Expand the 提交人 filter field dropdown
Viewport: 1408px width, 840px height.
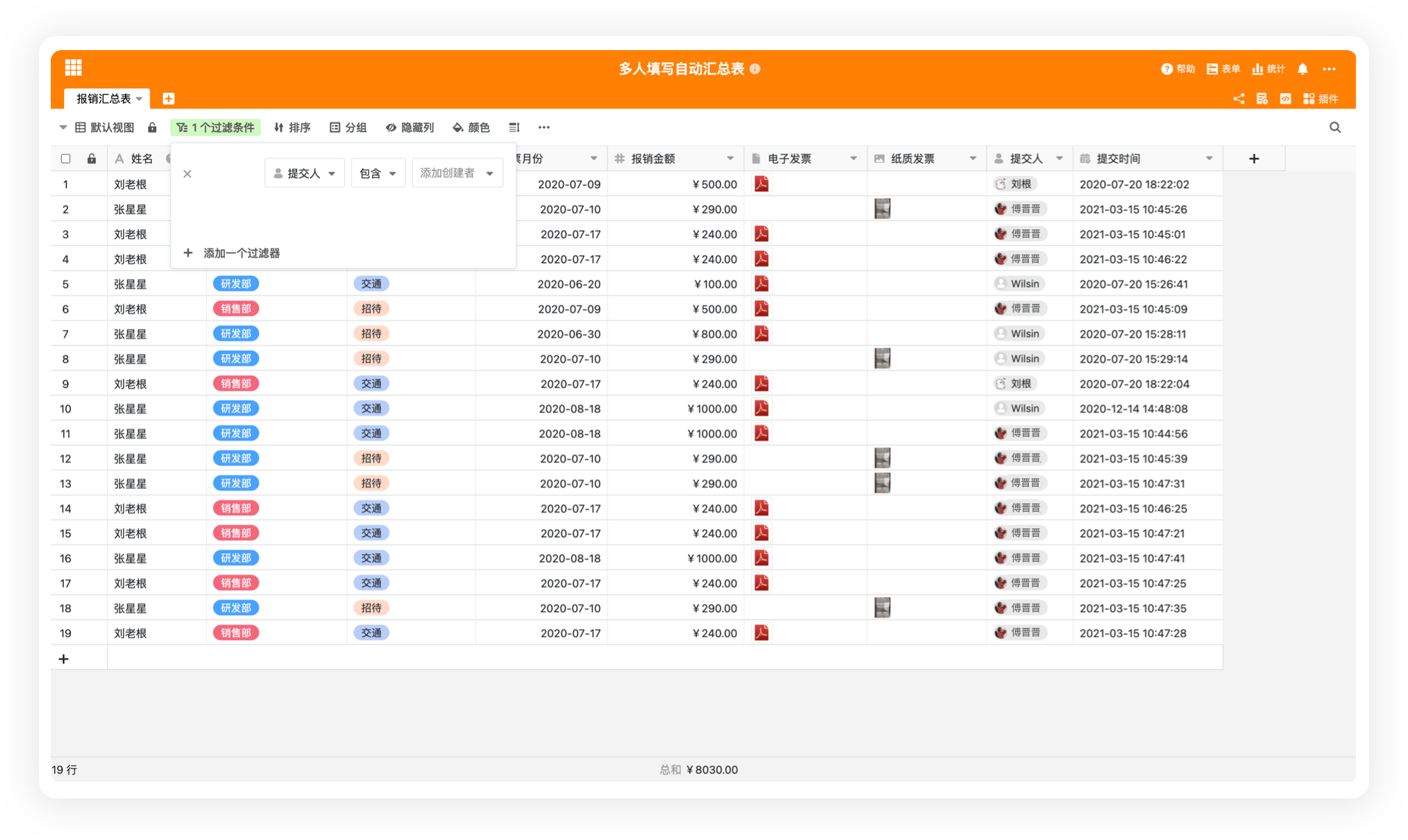305,173
